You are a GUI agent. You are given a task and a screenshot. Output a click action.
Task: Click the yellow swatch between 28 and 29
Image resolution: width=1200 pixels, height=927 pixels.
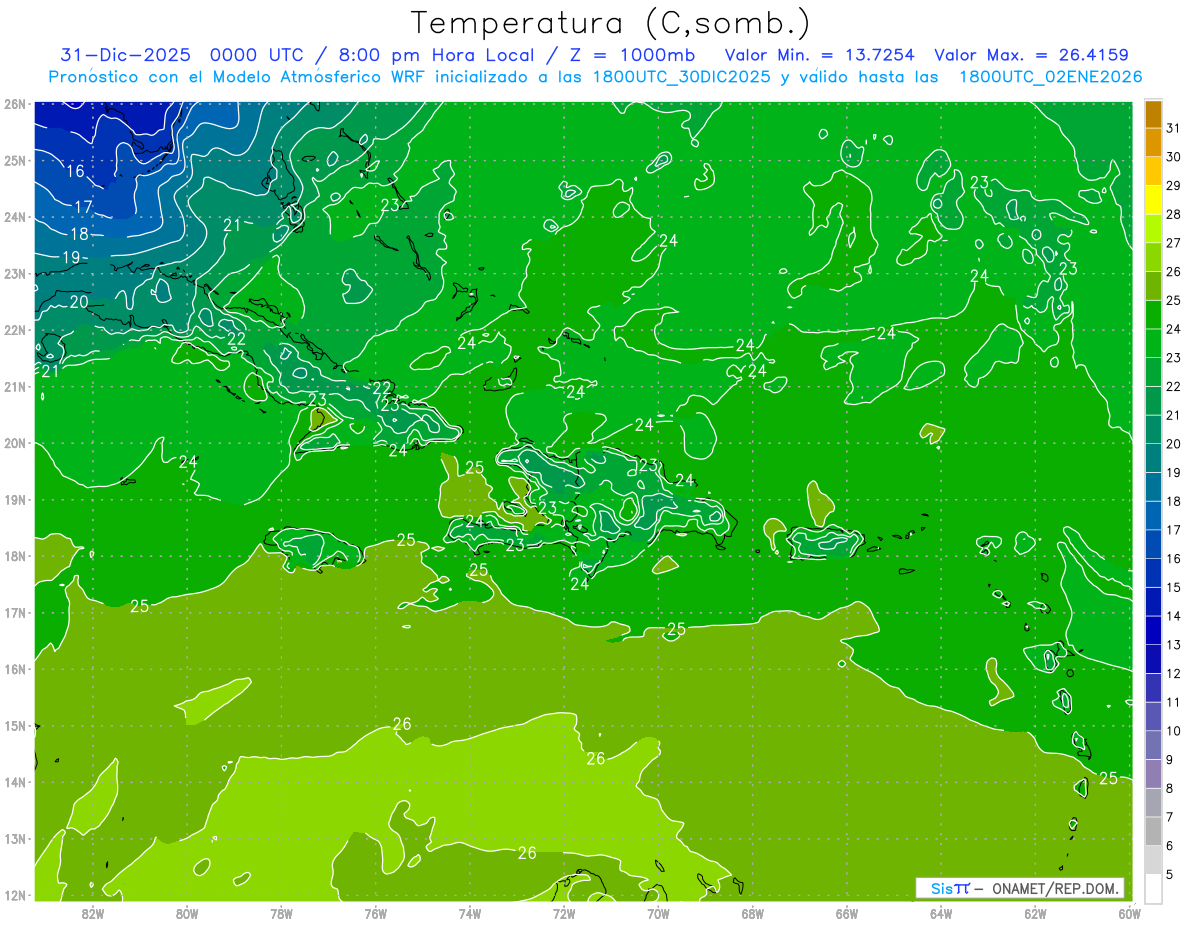(1153, 200)
